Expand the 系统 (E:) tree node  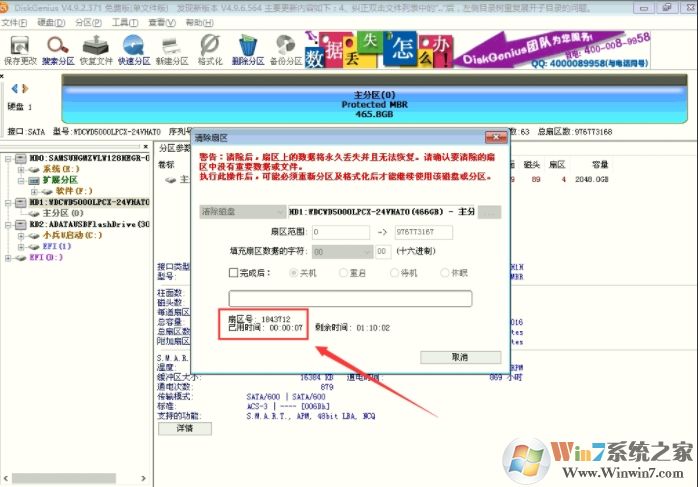pos(21,170)
